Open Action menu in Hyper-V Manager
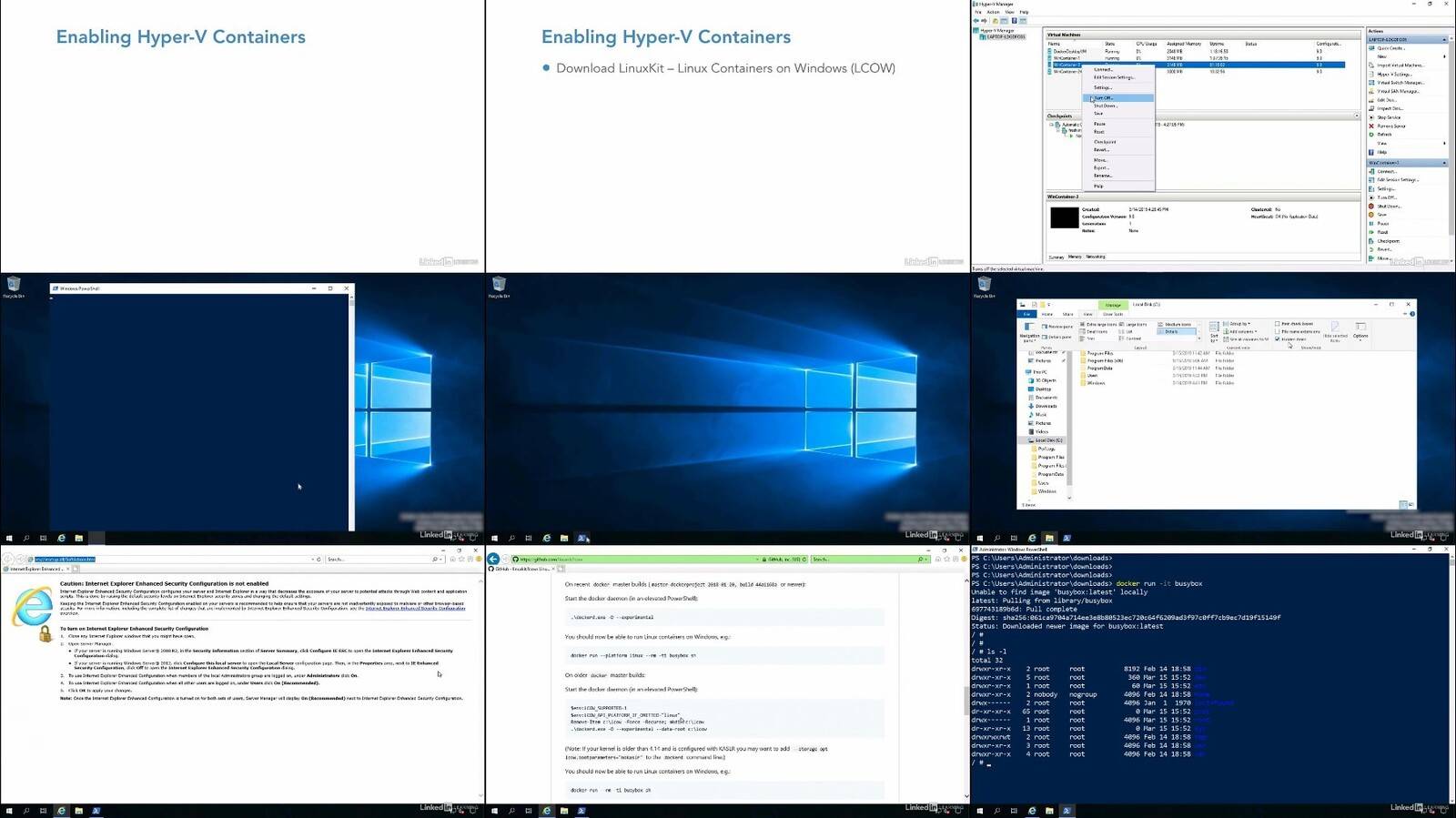 pyautogui.click(x=993, y=12)
